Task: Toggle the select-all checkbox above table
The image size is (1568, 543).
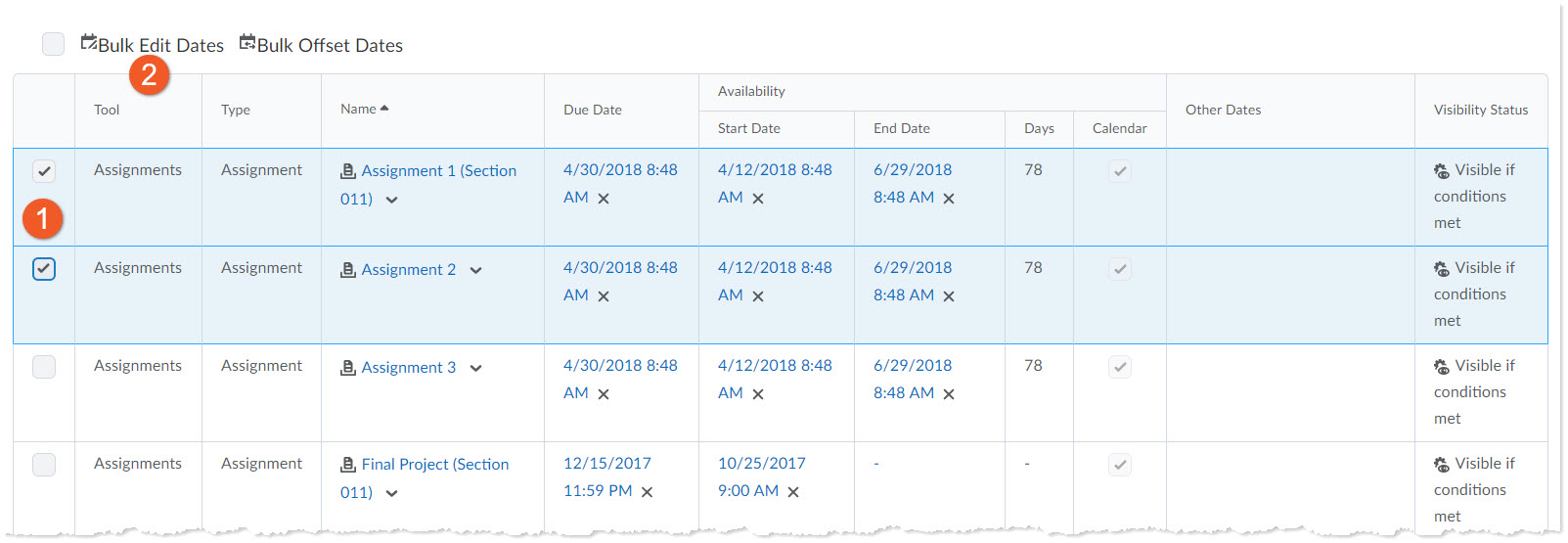Action: tap(54, 44)
